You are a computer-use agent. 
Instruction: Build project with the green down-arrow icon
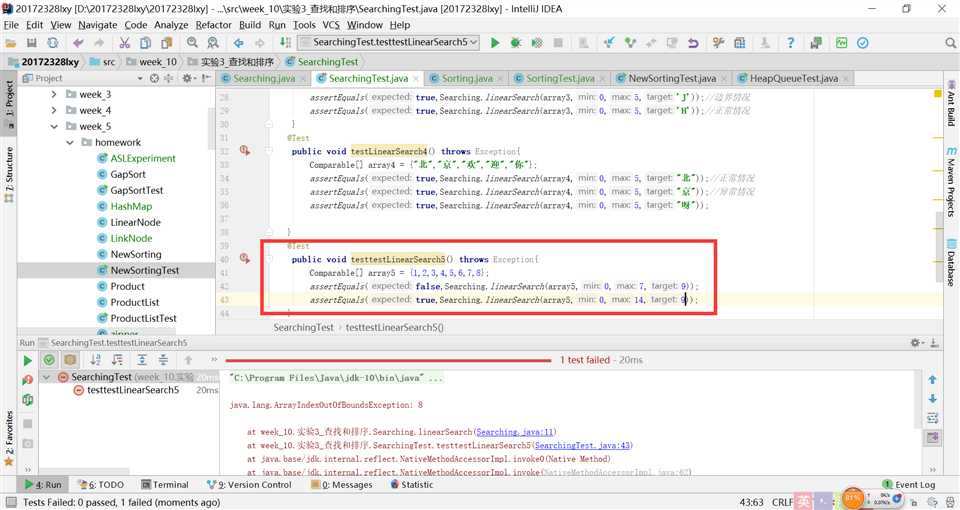tap(285, 42)
